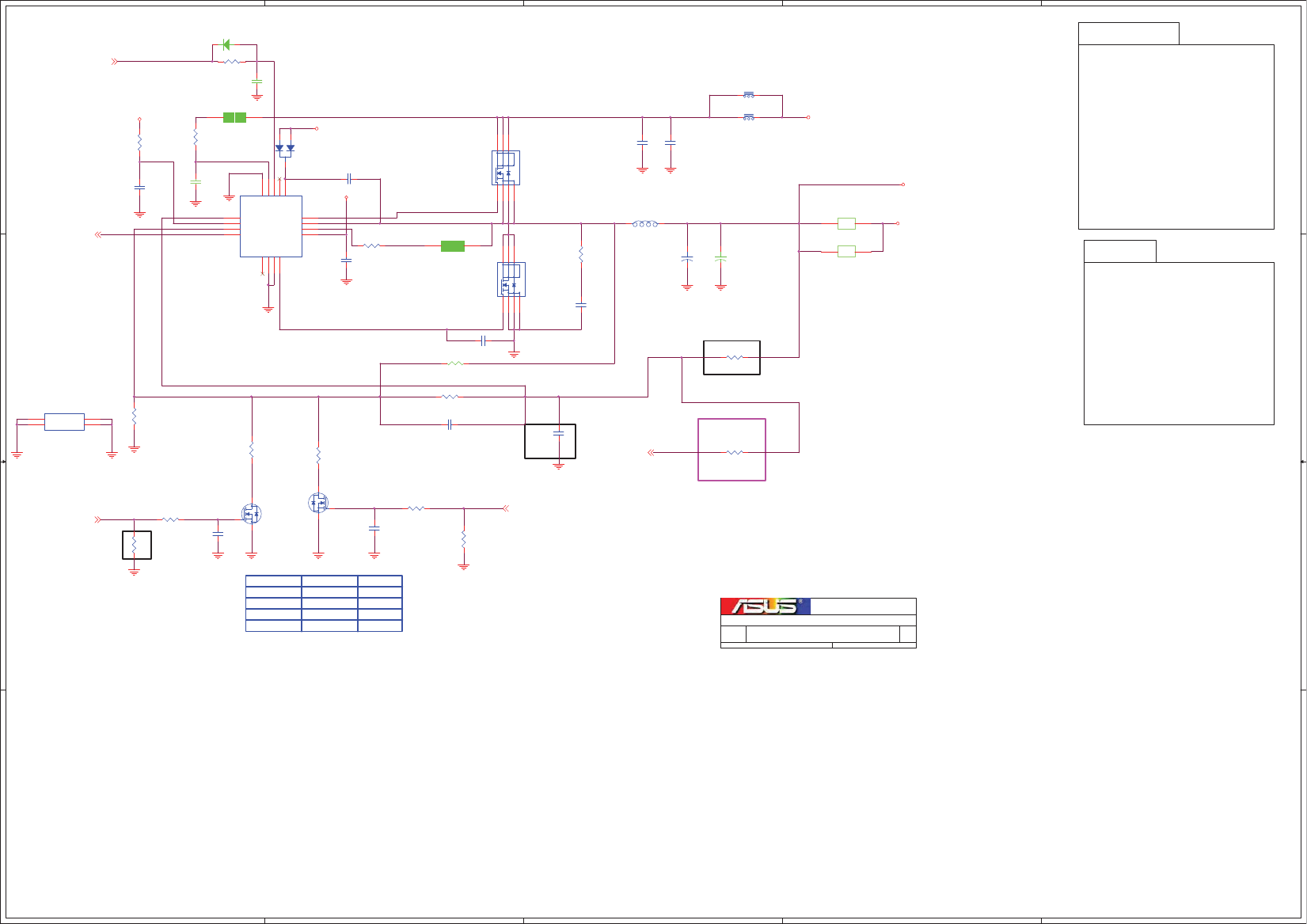Select the tab of the lower right empty panel
Image resolution: width=1307 pixels, height=924 pixels.
point(1120,251)
